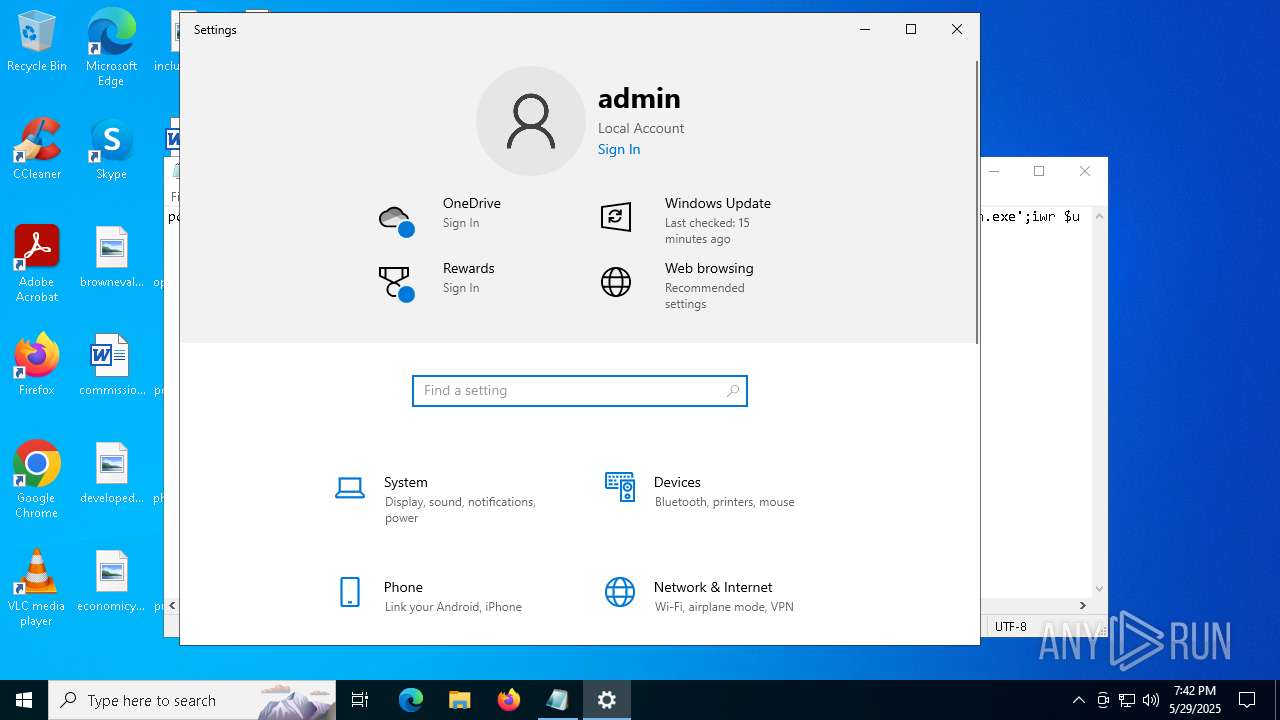
Task: Click the search magnifier in Find a setting
Action: pos(733,391)
